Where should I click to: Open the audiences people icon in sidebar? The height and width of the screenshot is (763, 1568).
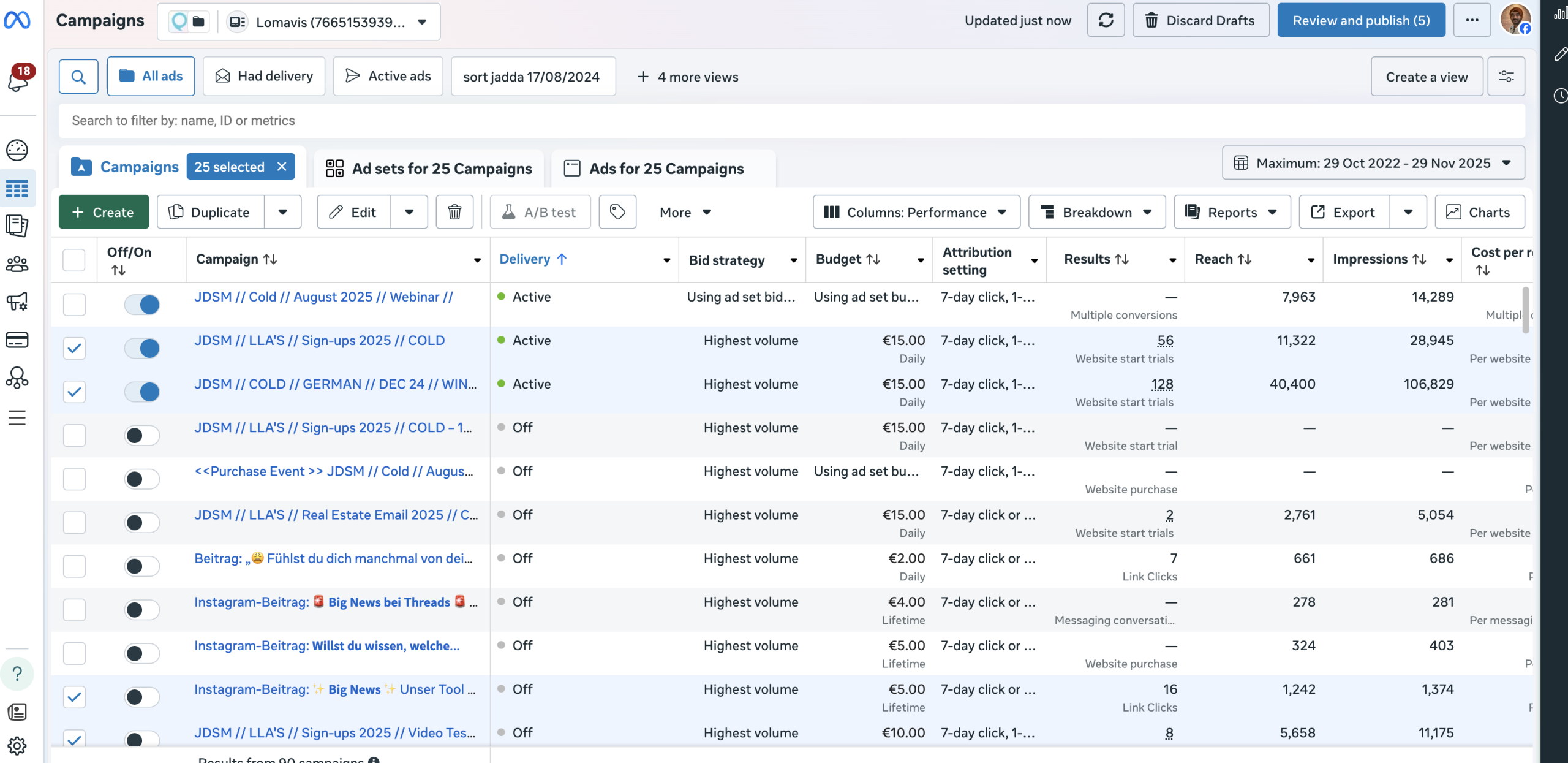click(x=17, y=264)
